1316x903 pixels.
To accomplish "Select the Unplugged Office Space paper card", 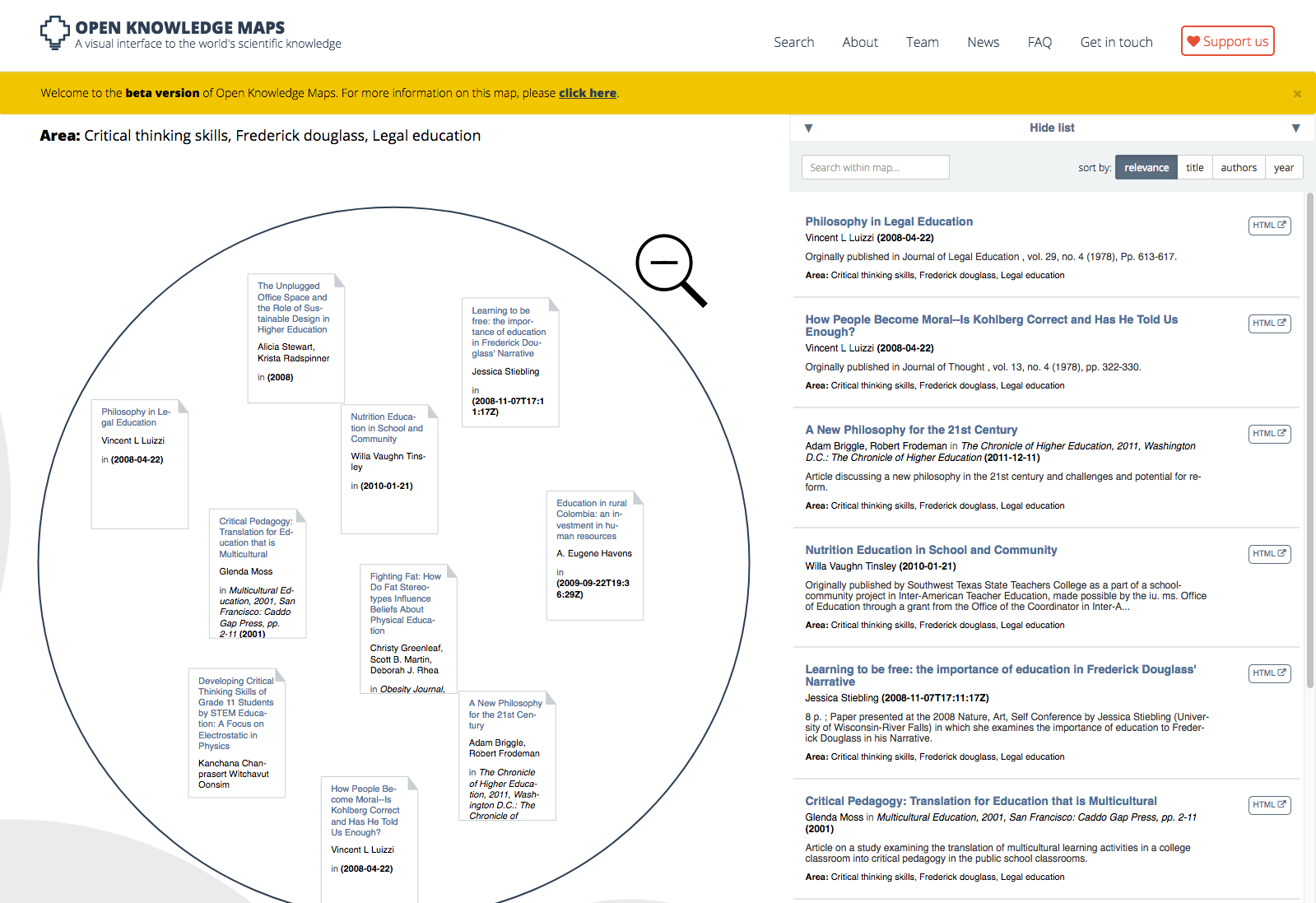I will tap(296, 338).
